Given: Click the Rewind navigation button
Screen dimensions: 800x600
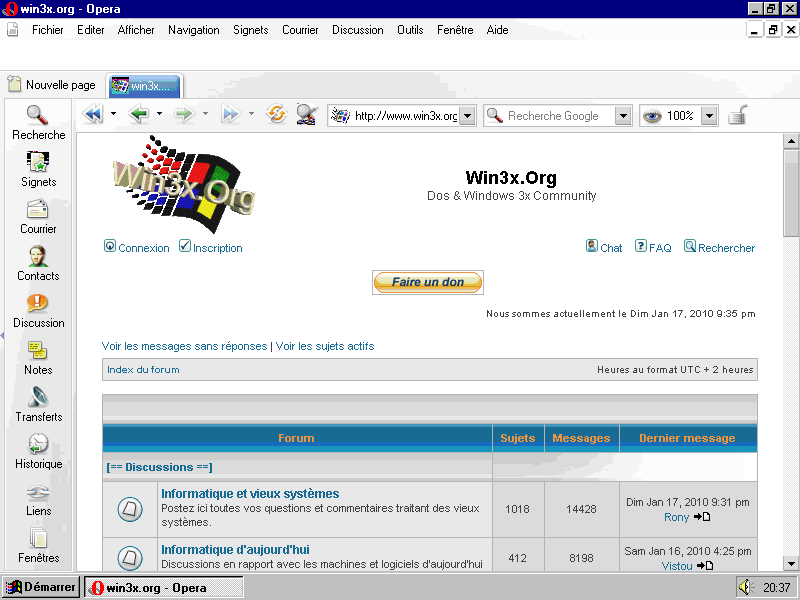Looking at the screenshot, I should (93, 114).
